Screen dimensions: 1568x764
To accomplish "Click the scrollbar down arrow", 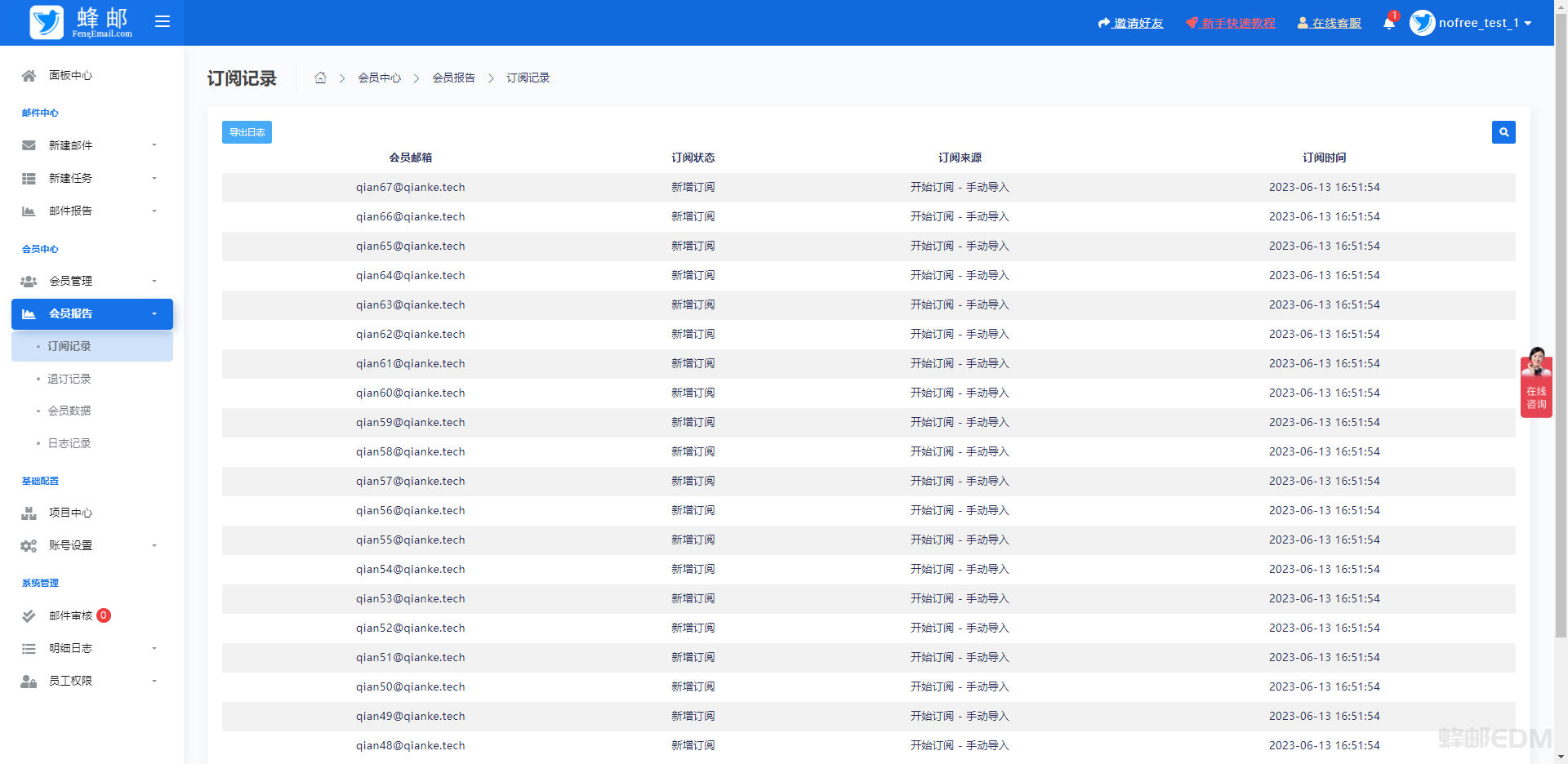I will (1561, 757).
